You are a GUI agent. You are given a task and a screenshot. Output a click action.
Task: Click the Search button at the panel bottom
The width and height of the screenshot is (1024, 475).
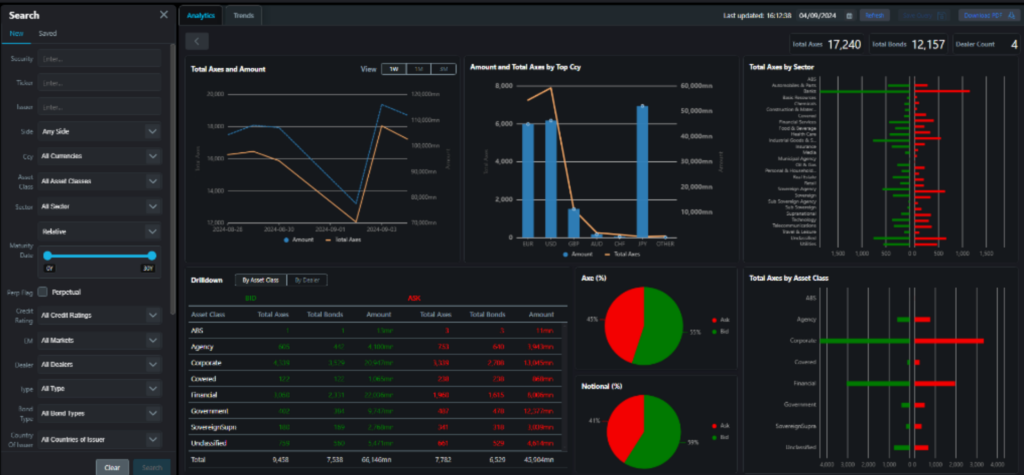[152, 467]
